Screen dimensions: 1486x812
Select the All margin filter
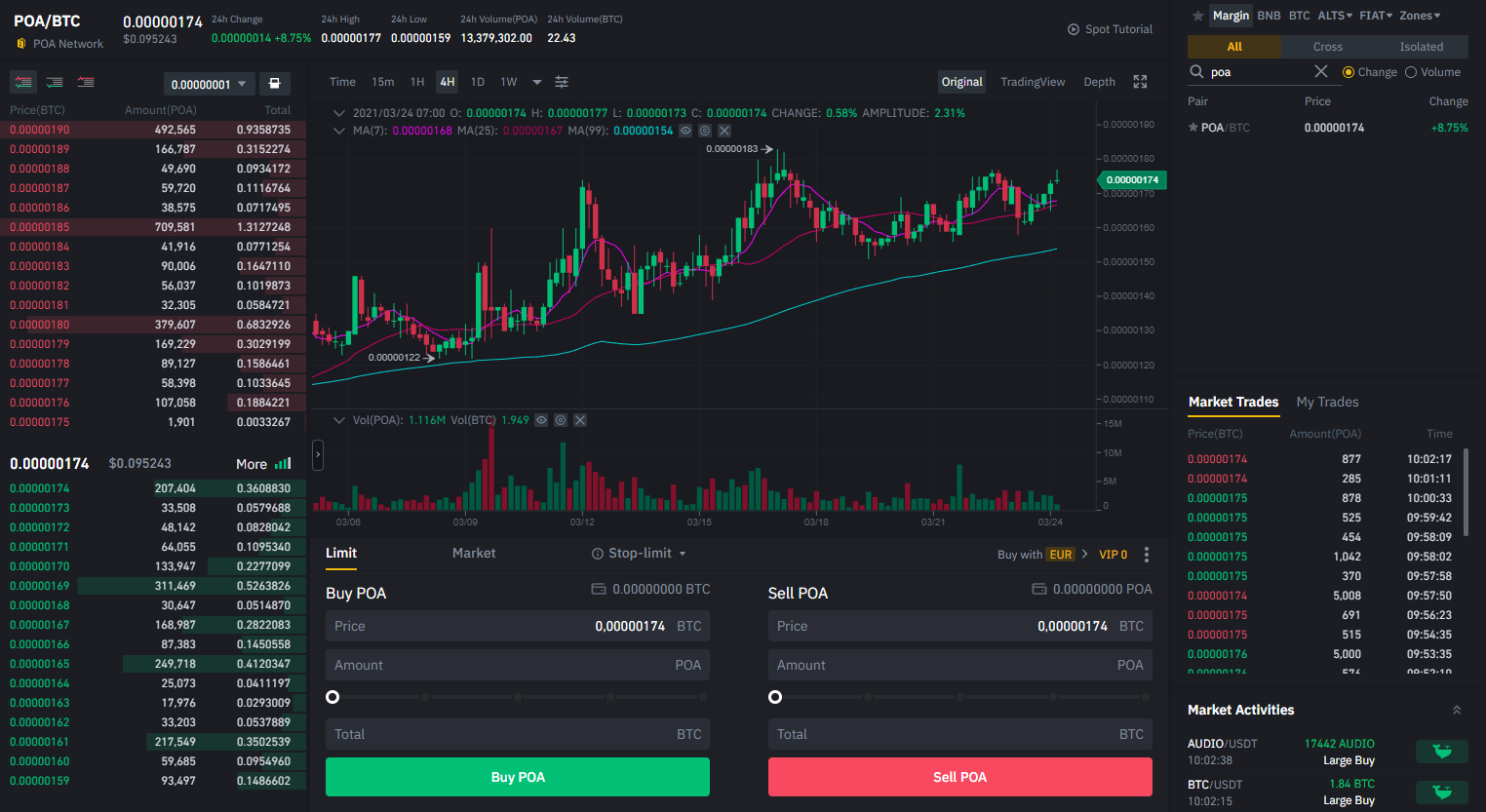(1234, 47)
